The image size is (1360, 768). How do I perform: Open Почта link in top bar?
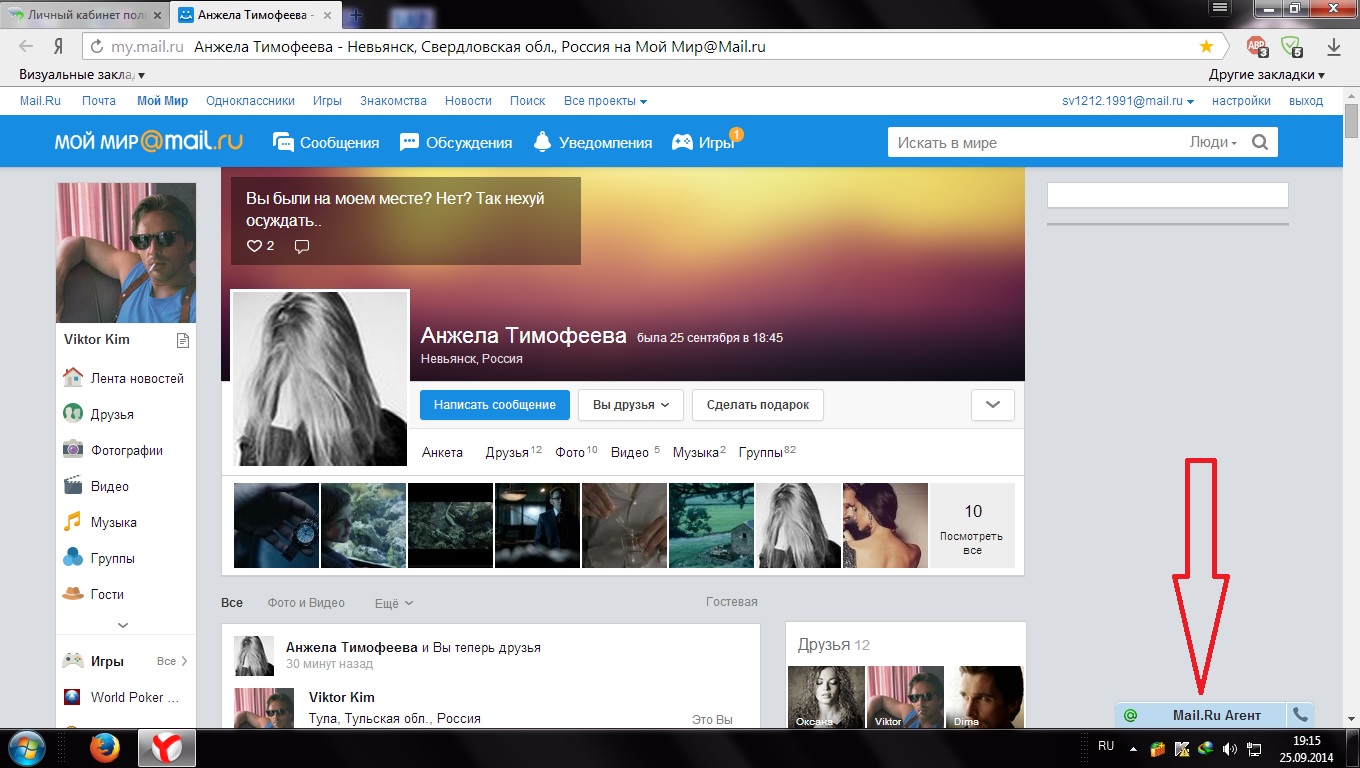tap(99, 101)
